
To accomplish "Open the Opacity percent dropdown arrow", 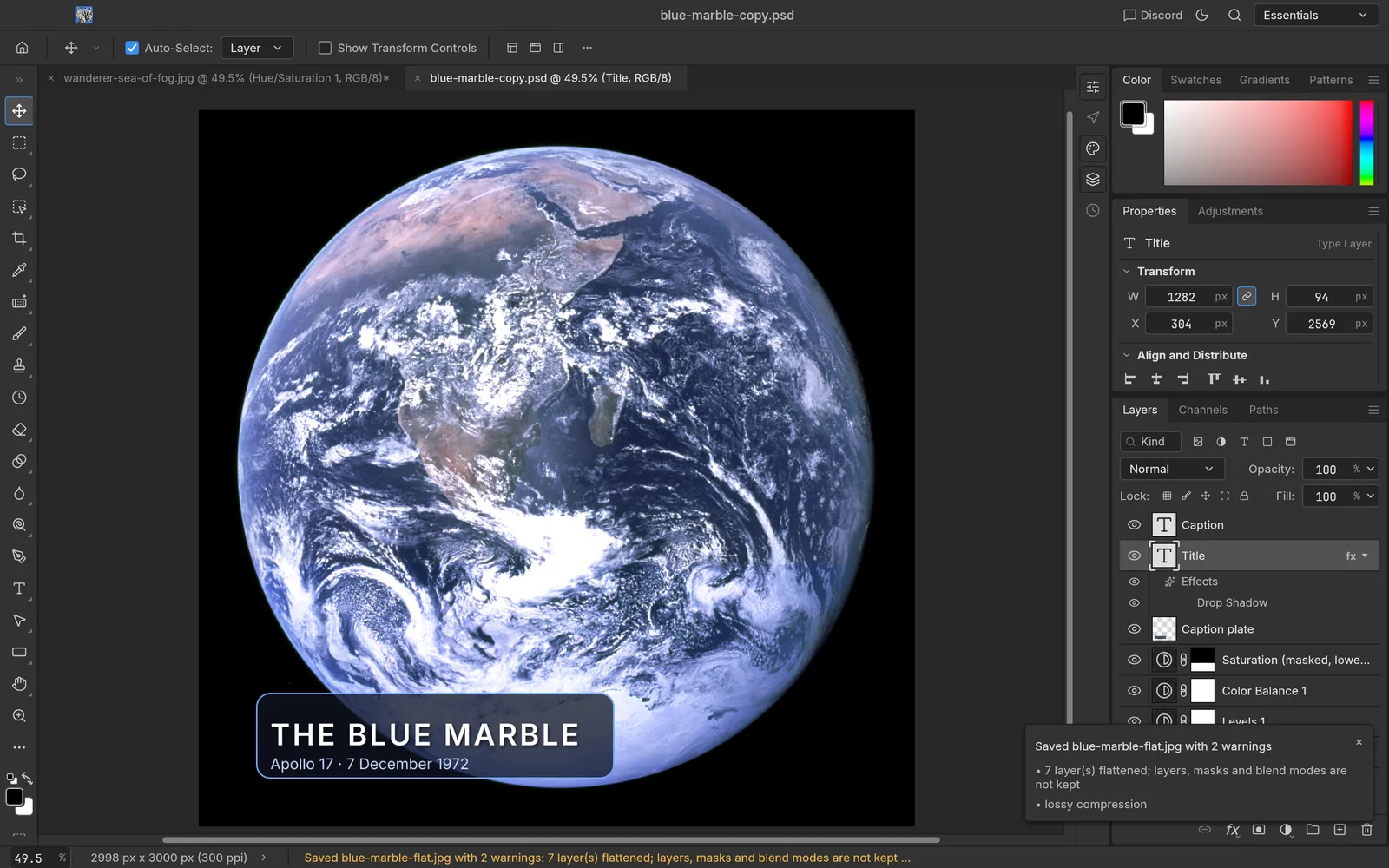I will click(1371, 470).
